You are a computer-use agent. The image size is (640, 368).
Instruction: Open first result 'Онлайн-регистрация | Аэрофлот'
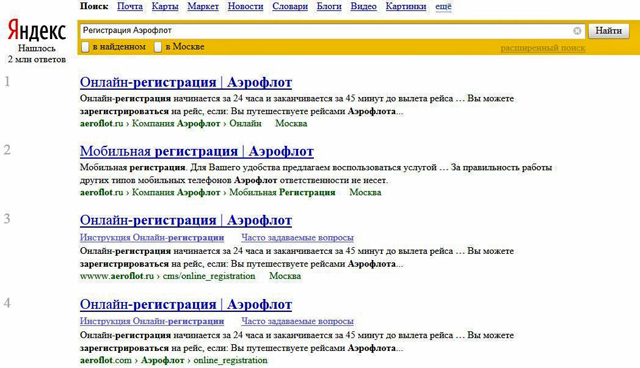point(186,82)
